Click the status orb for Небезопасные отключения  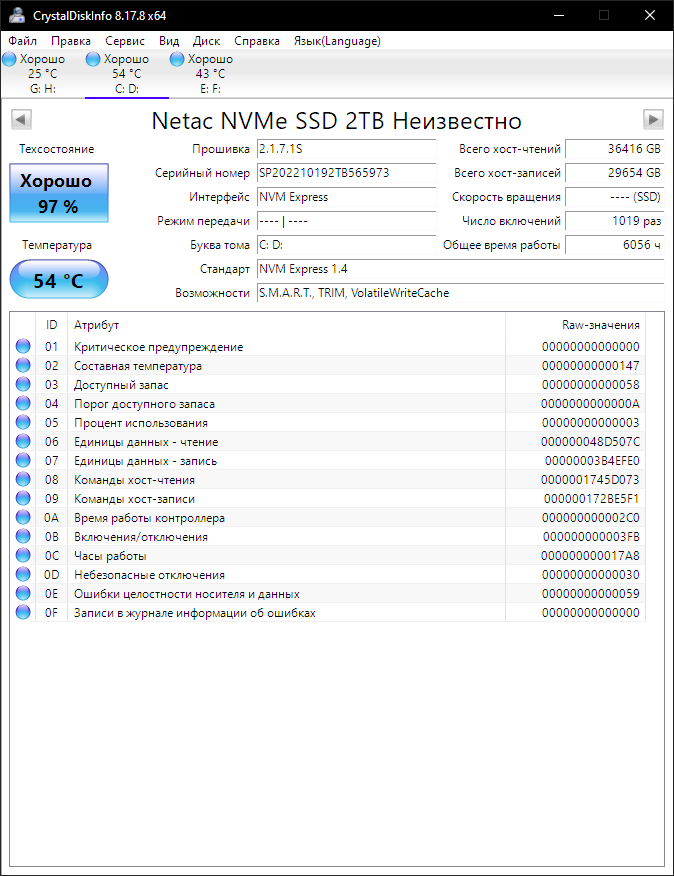click(x=23, y=574)
